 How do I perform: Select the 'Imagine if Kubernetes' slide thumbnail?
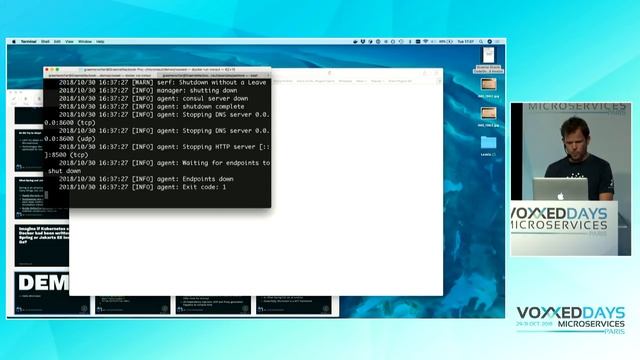pyautogui.click(x=42, y=245)
